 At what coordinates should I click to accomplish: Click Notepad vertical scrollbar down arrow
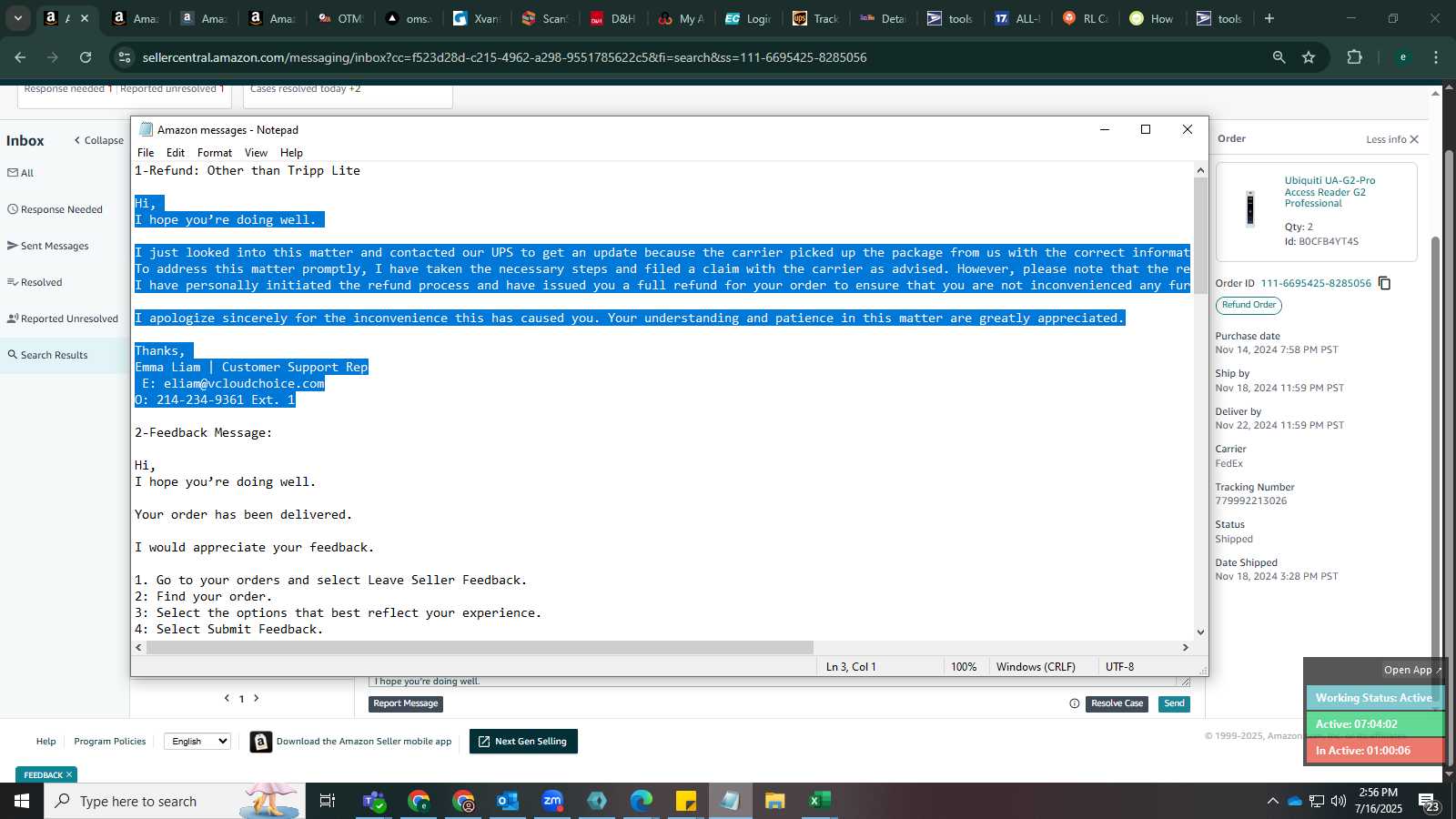click(x=1200, y=632)
